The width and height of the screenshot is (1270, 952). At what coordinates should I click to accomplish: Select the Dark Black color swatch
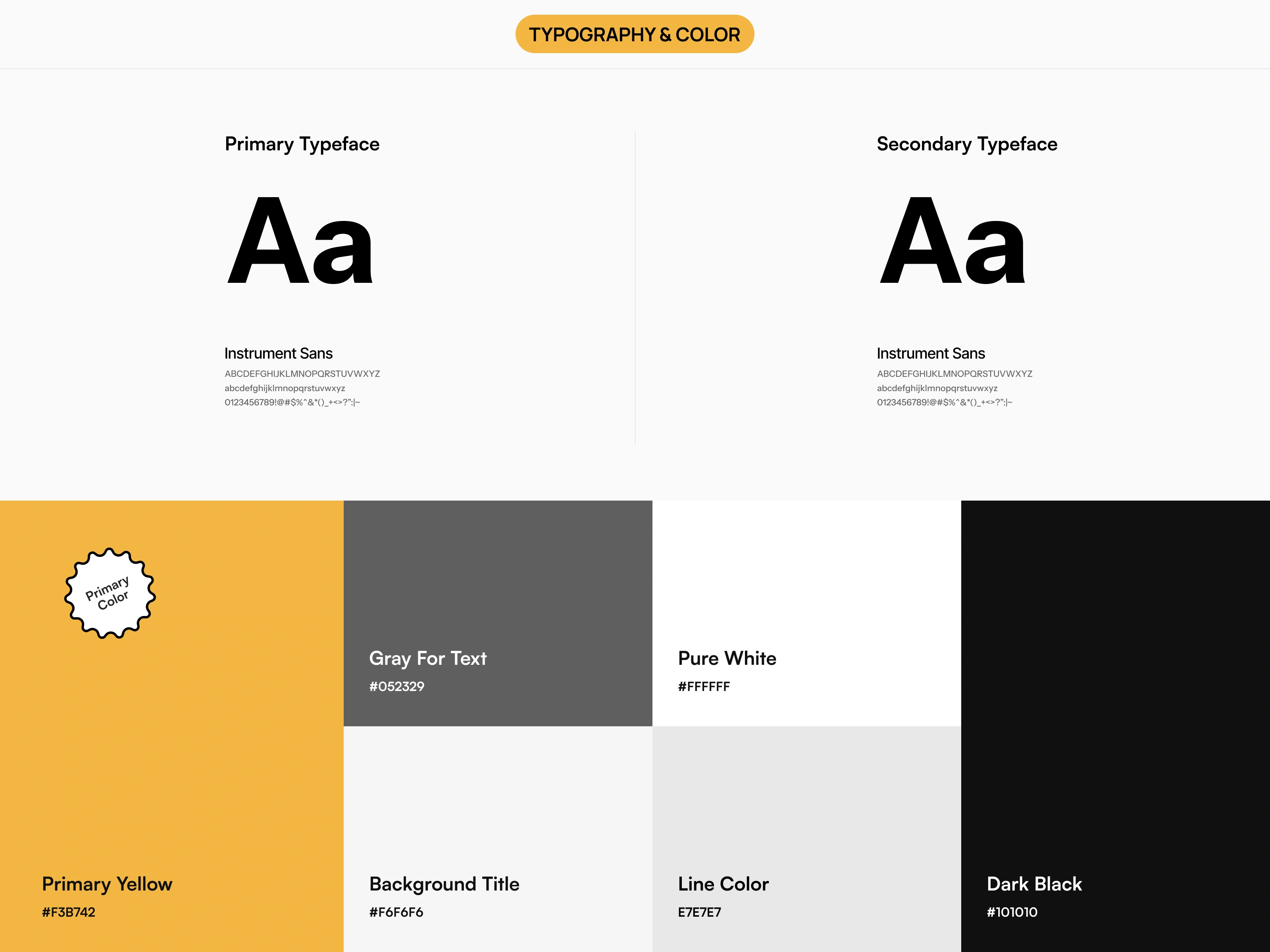[x=1116, y=726]
